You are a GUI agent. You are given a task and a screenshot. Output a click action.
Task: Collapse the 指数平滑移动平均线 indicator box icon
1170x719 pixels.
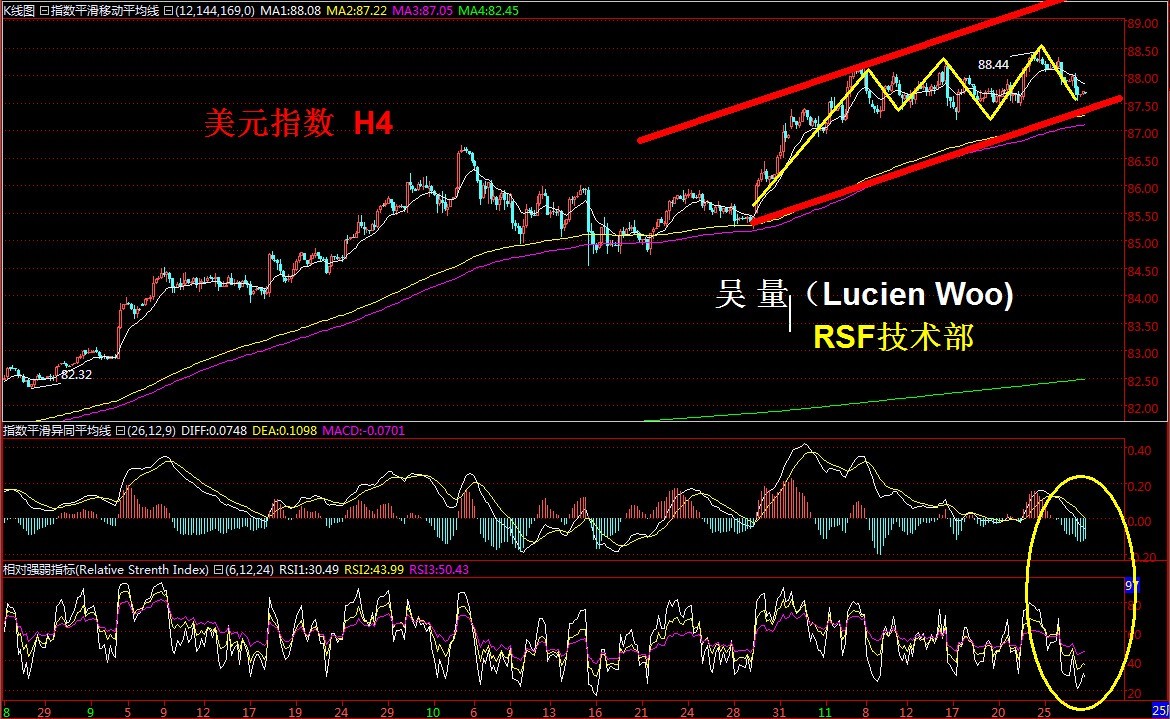click(x=166, y=9)
